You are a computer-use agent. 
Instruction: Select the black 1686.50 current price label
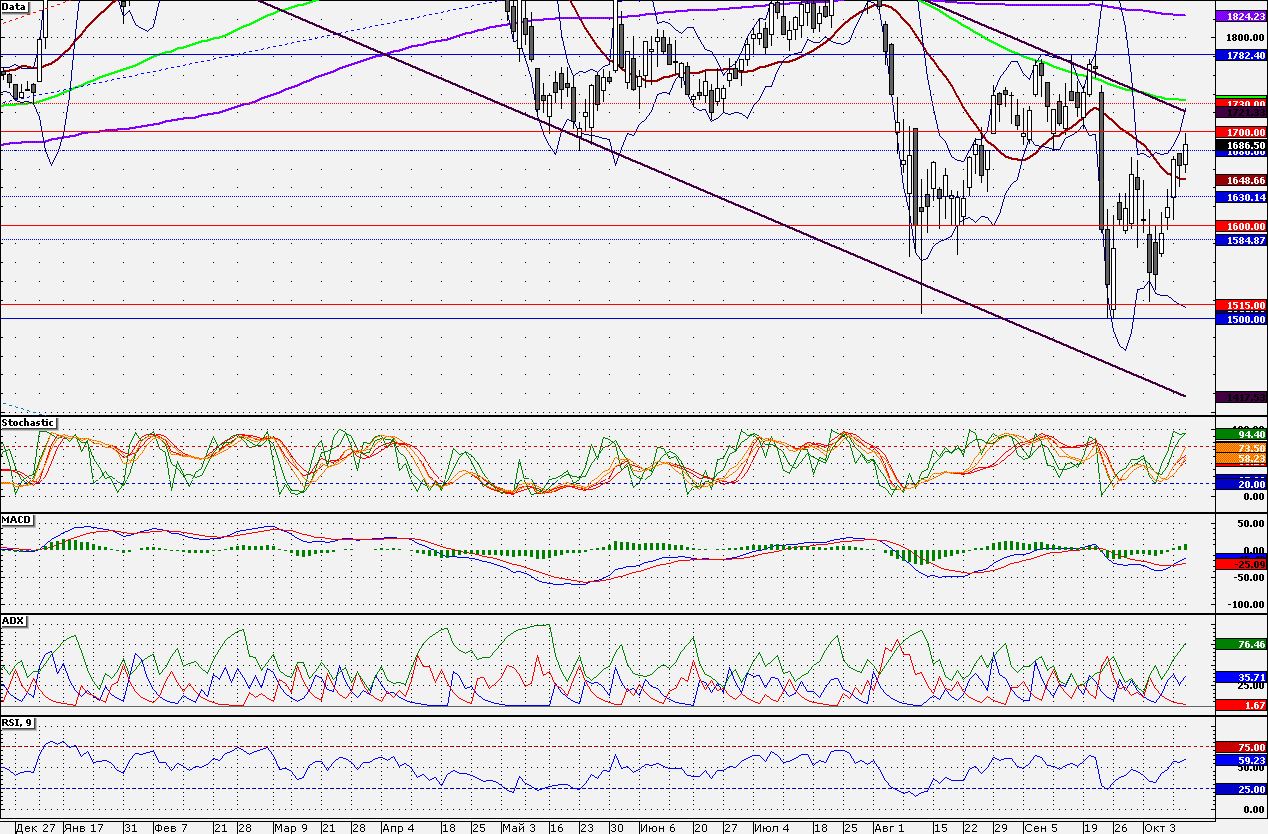pyautogui.click(x=1240, y=145)
